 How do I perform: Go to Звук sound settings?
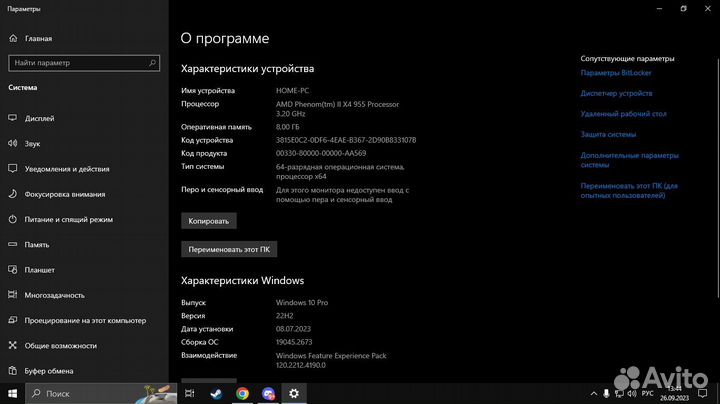[x=33, y=143]
